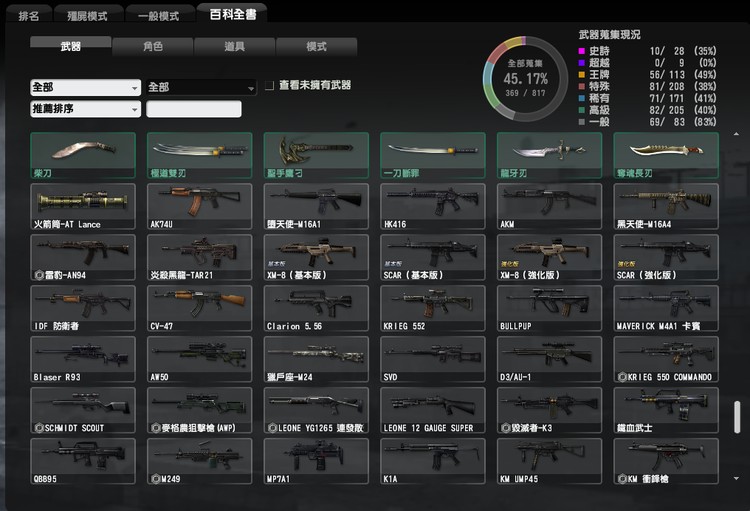
Task: Expand the first 全部 category dropdown
Action: [86, 88]
